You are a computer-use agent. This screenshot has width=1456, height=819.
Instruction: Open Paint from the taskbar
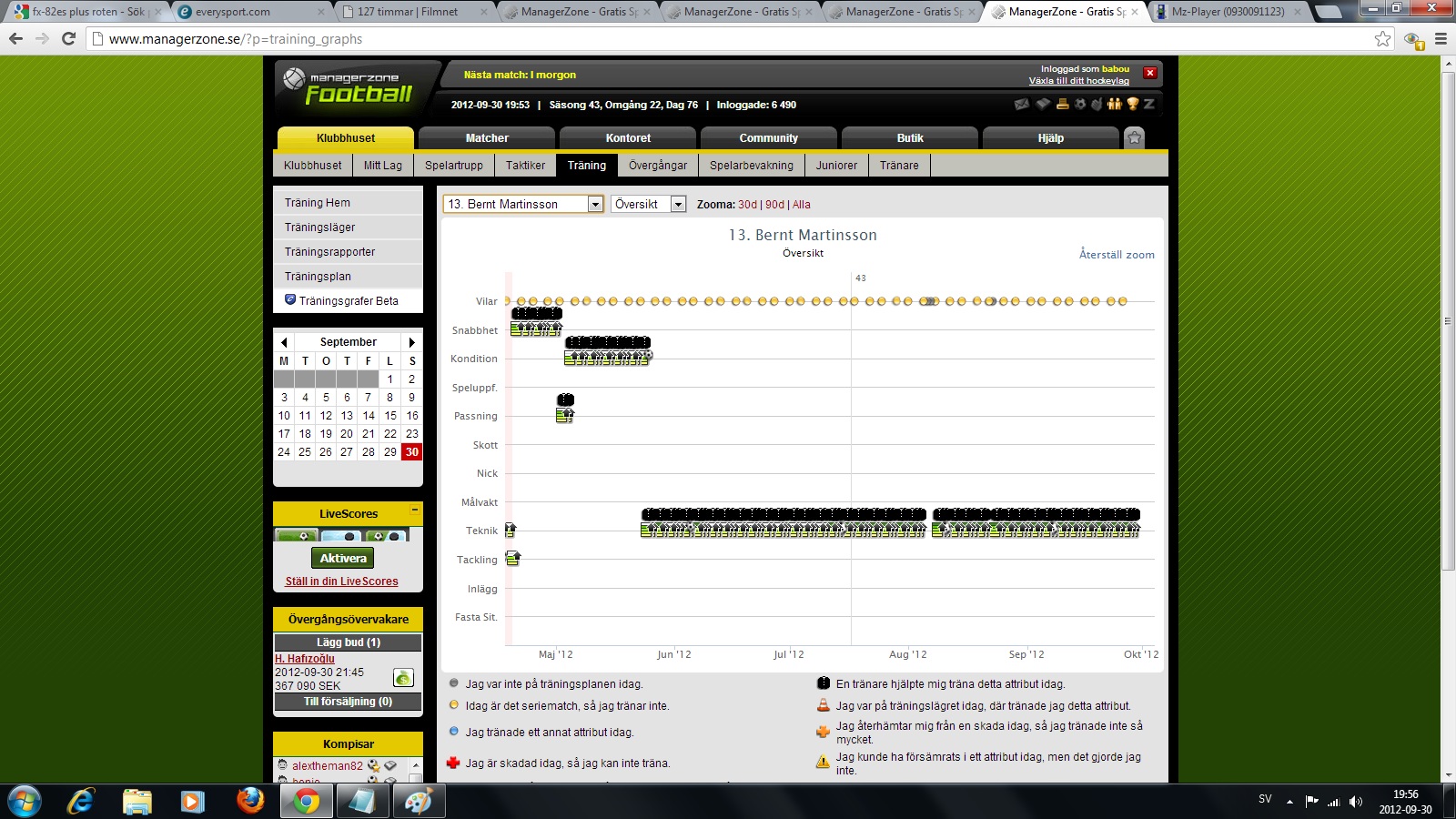click(x=418, y=801)
